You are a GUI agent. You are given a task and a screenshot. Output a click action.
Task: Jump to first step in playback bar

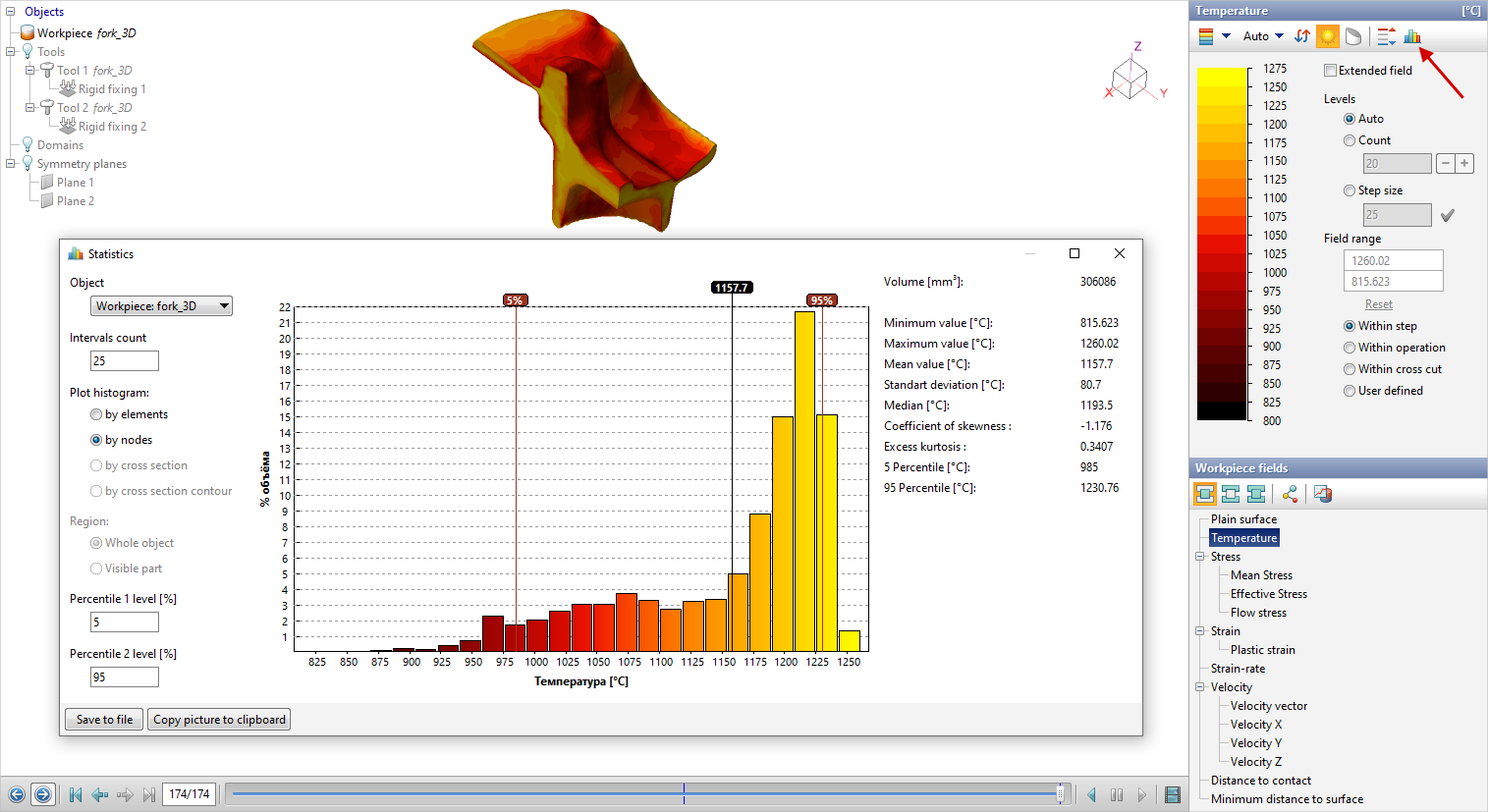pos(76,794)
